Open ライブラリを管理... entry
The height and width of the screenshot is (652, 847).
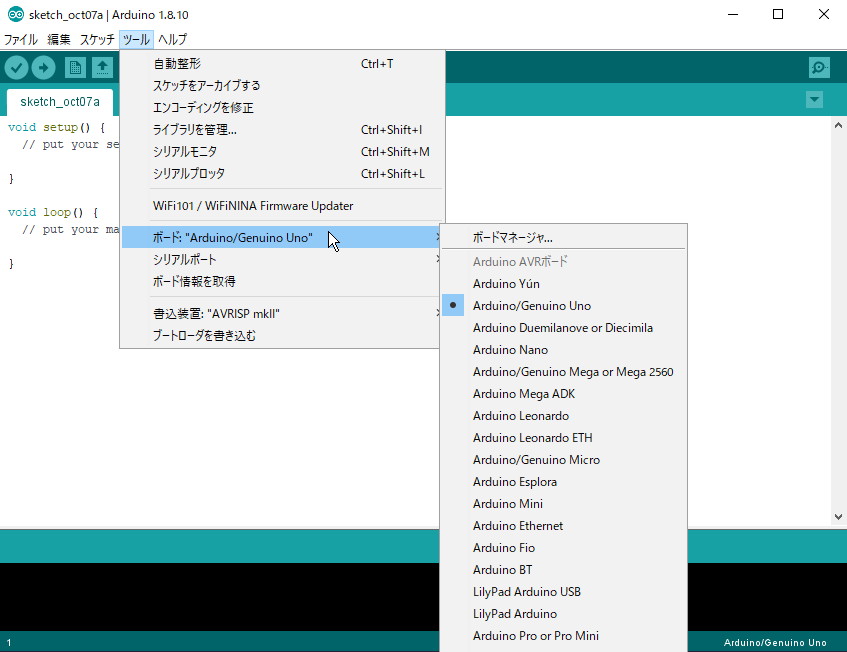click(x=282, y=130)
